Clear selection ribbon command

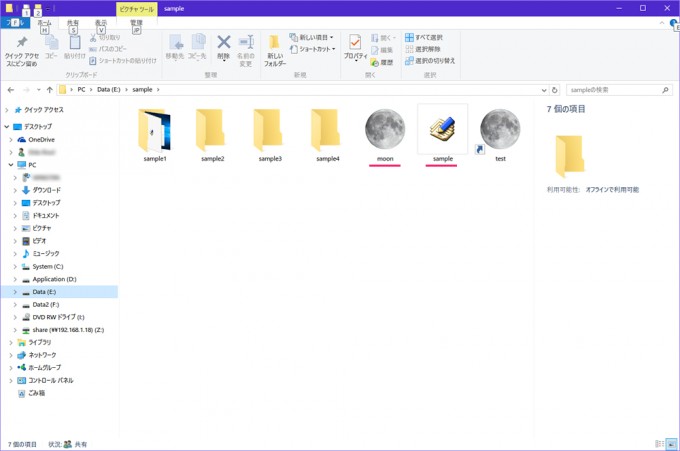tap(423, 49)
